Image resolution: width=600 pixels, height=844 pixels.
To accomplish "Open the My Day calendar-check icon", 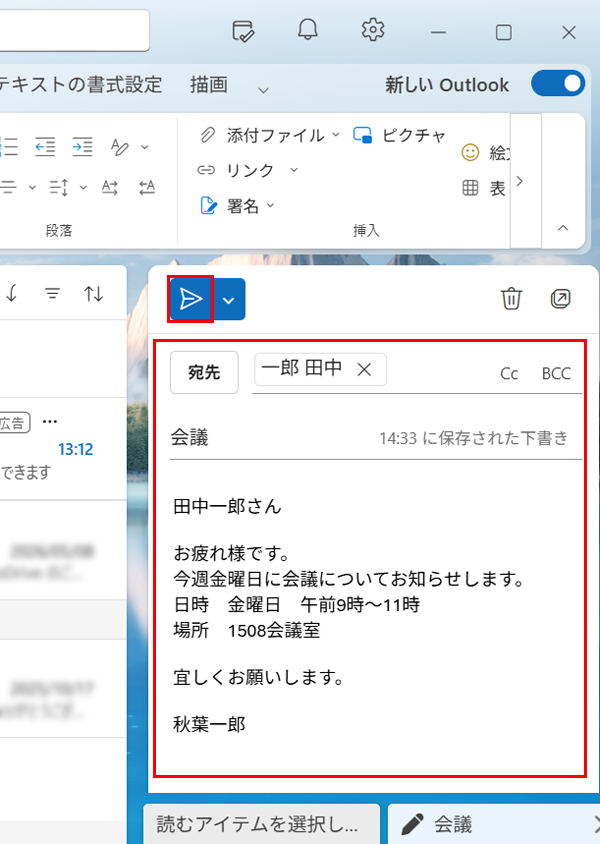I will coord(243,31).
